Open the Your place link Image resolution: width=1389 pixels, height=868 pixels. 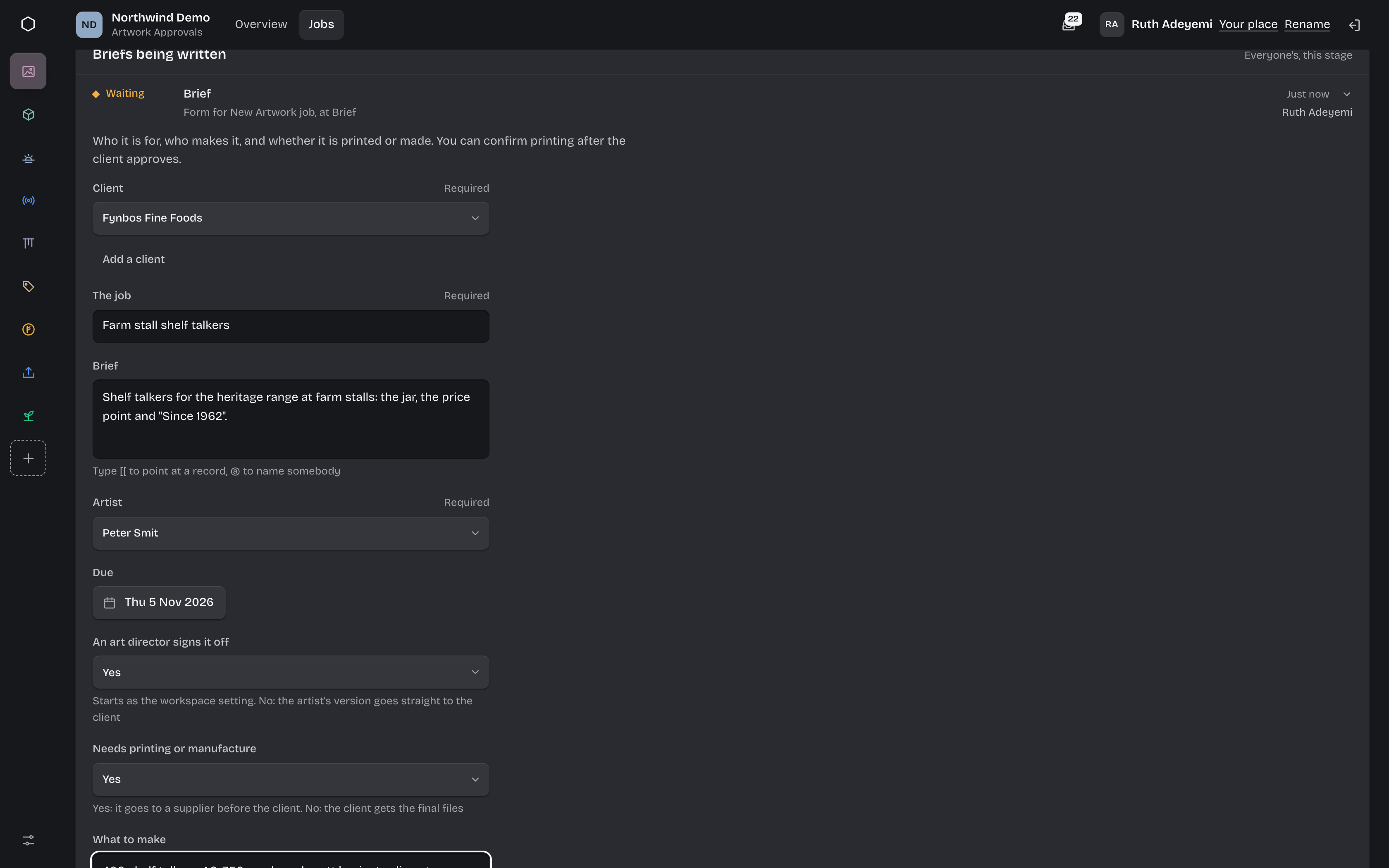(1248, 25)
